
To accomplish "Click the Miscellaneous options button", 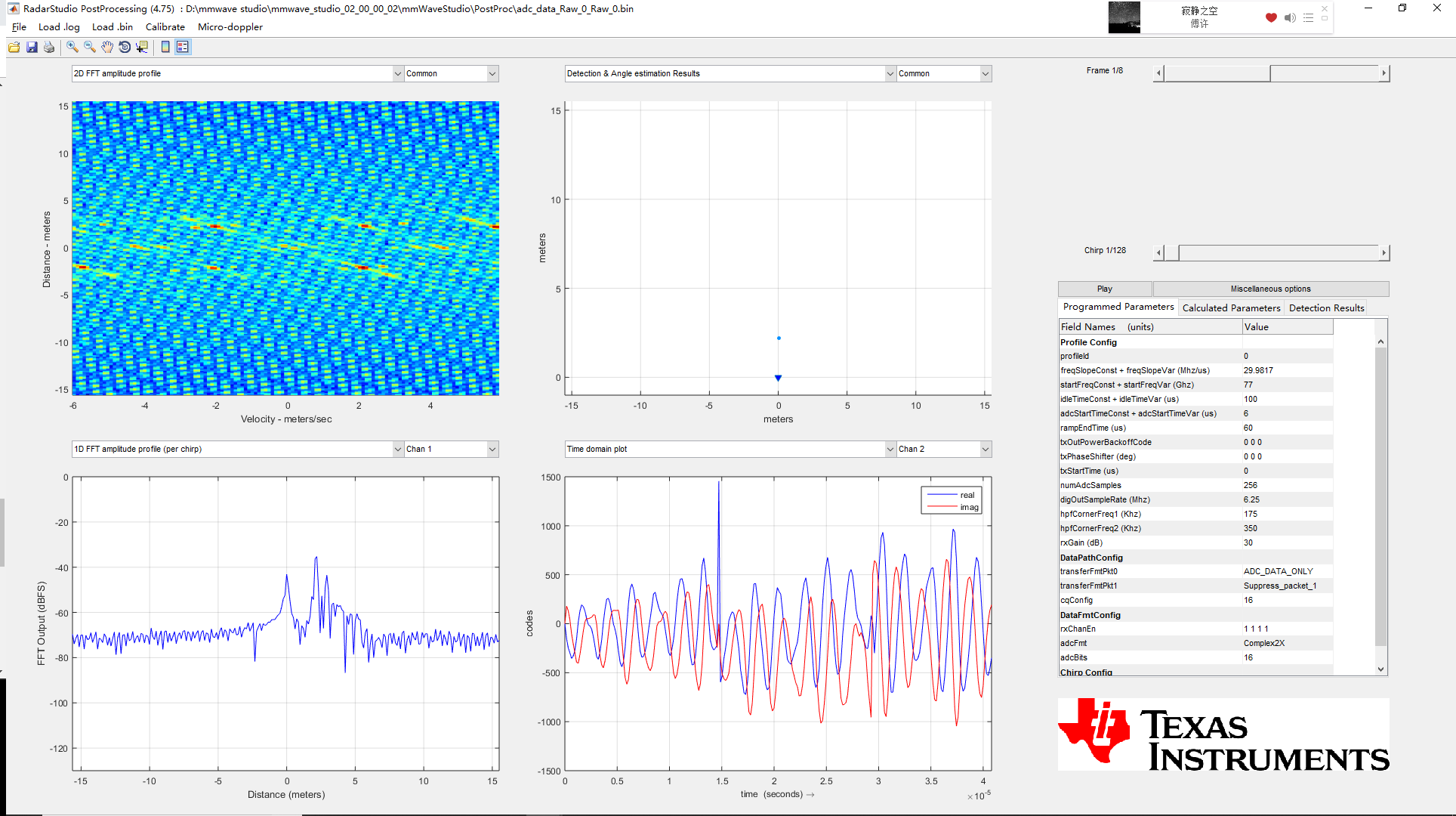I will click(x=1270, y=289).
